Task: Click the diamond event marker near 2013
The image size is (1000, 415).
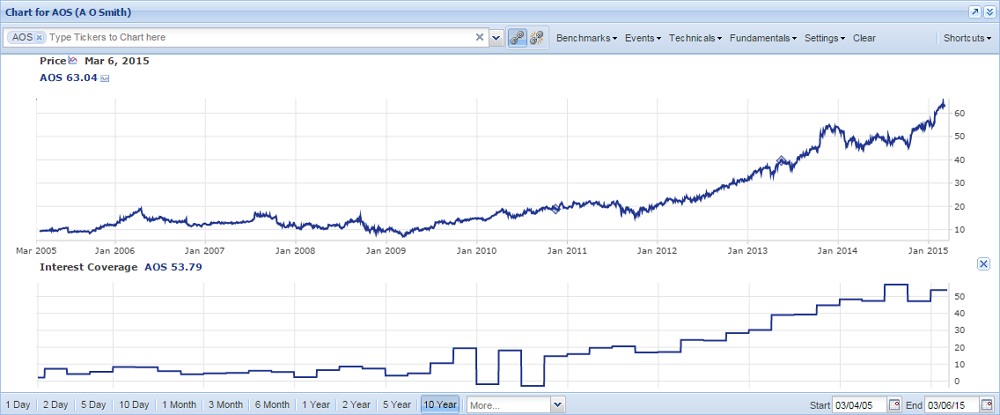Action: [781, 160]
